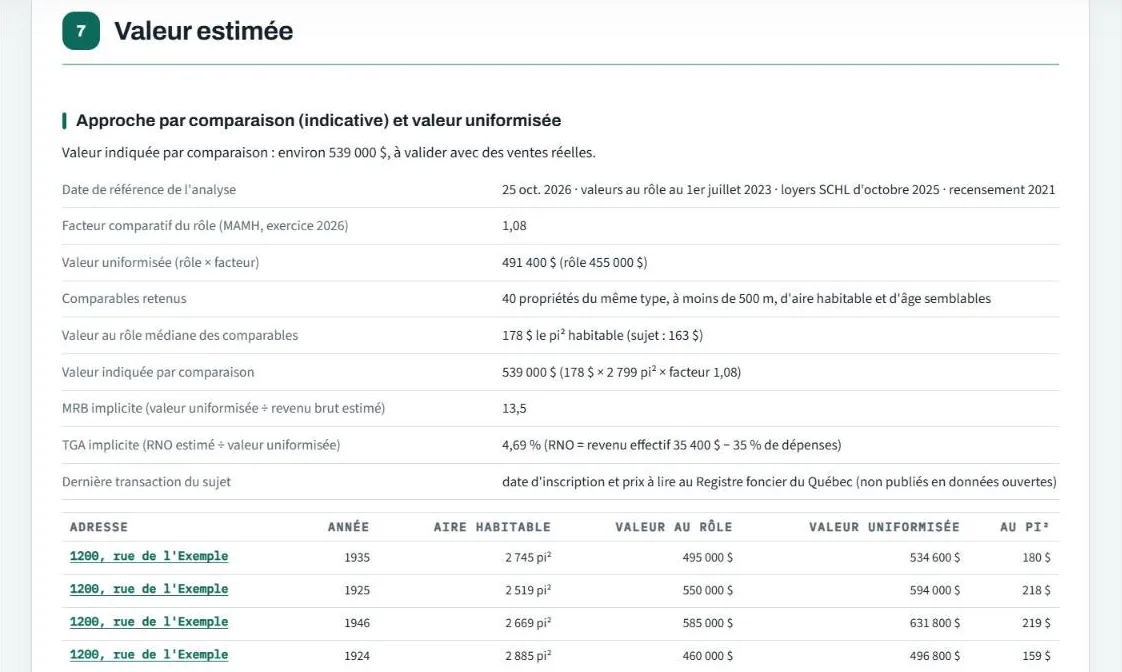This screenshot has height=672, width=1122.
Task: Click the roll value '550 000 $'
Action: [708, 590]
